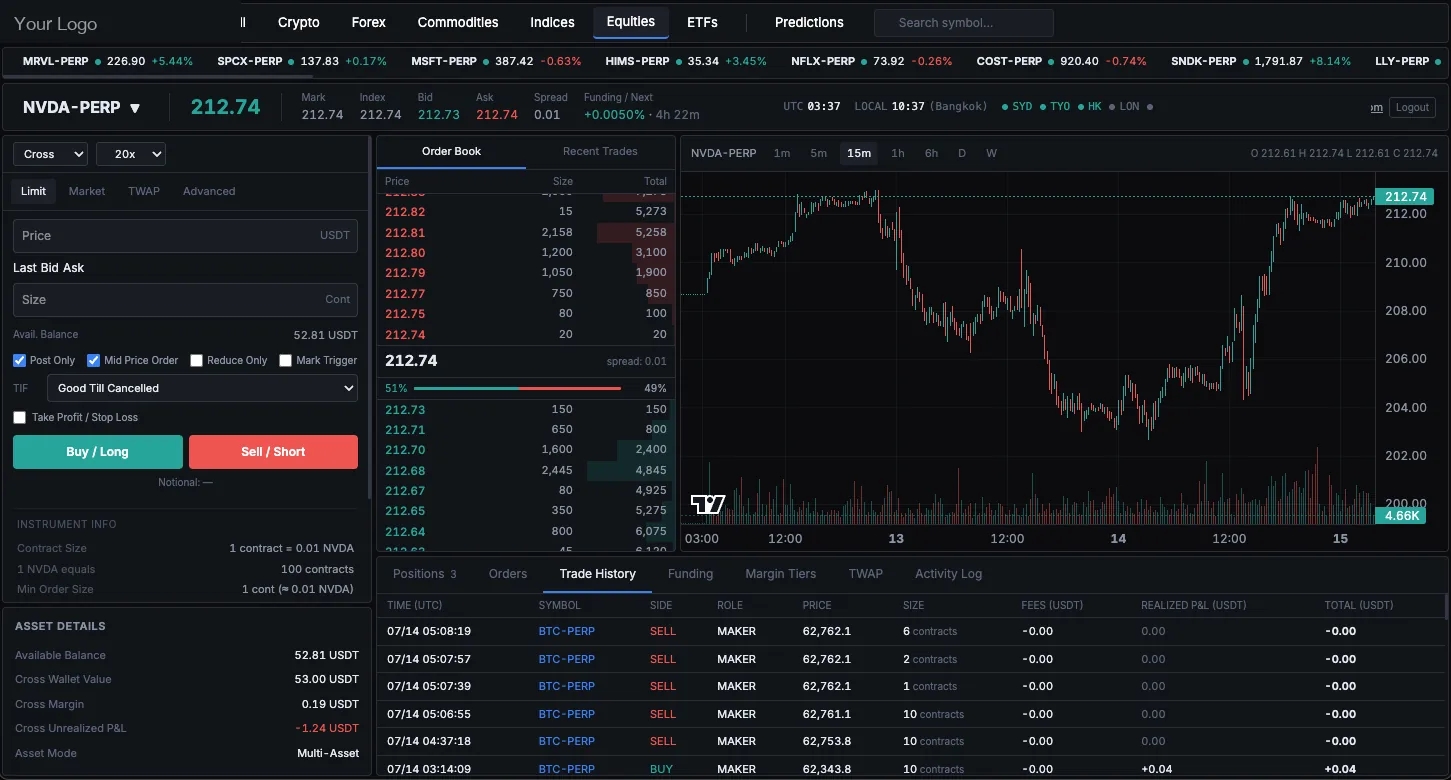
Task: Expand the Good Till Cancelled TIF dropdown
Action: click(x=202, y=388)
